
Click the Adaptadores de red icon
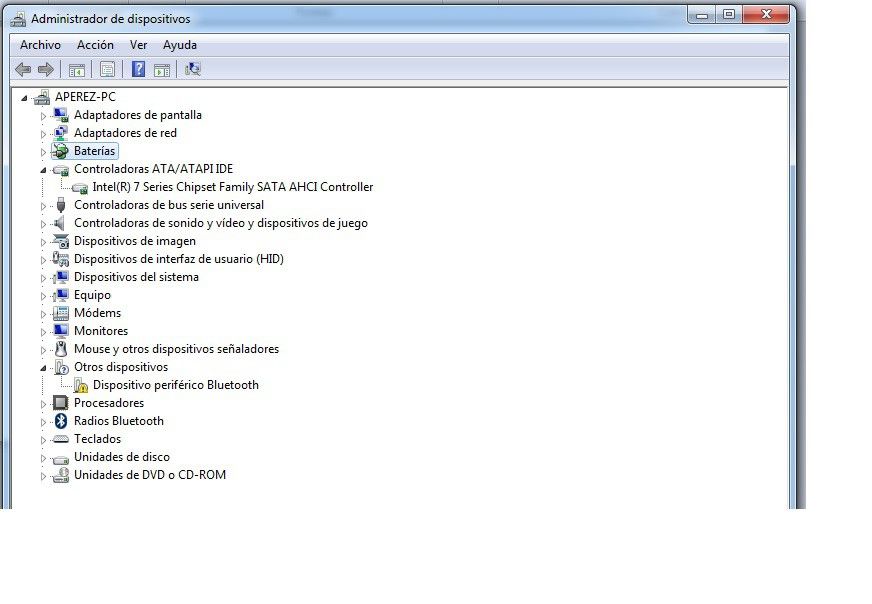61,133
